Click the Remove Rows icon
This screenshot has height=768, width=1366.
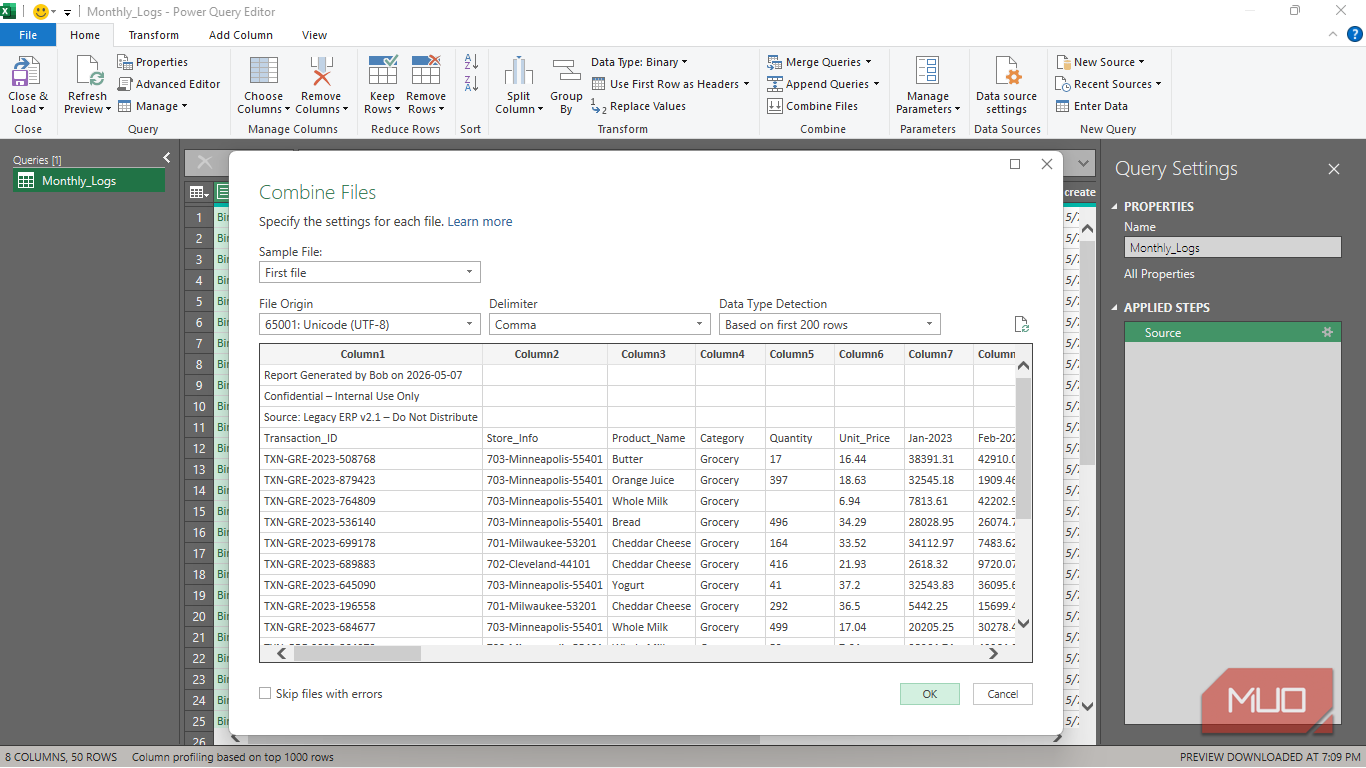tap(426, 72)
